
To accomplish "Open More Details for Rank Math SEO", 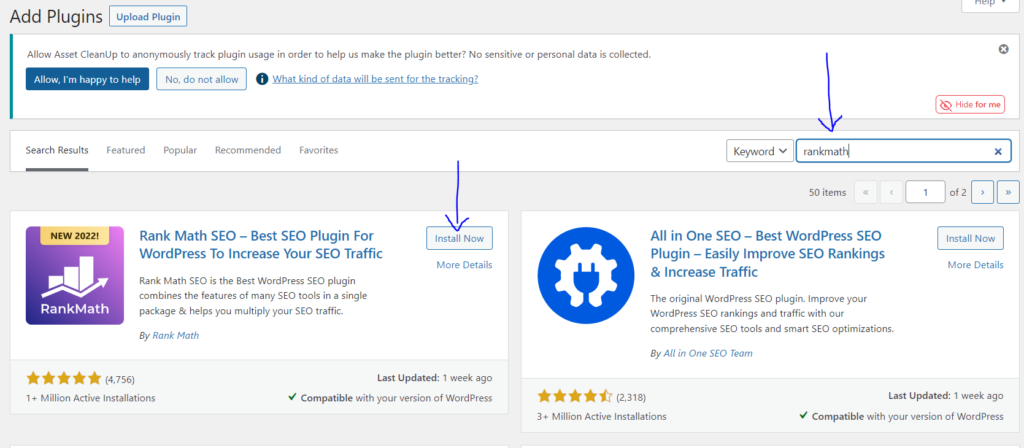I will (x=464, y=264).
